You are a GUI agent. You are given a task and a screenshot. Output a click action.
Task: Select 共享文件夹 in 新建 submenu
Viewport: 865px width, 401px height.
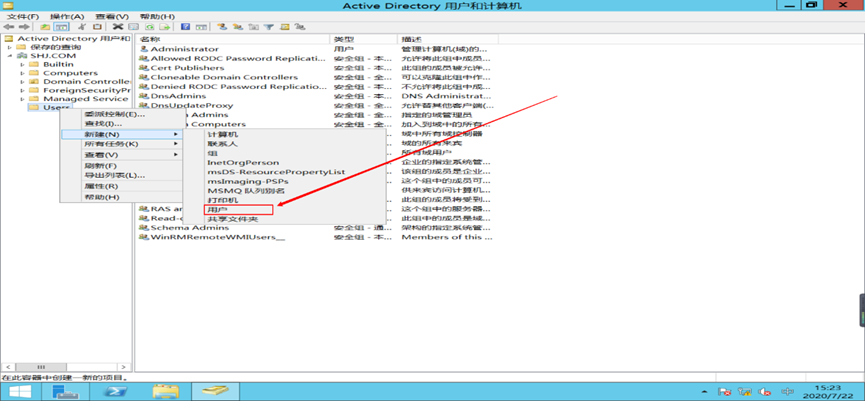(284, 219)
